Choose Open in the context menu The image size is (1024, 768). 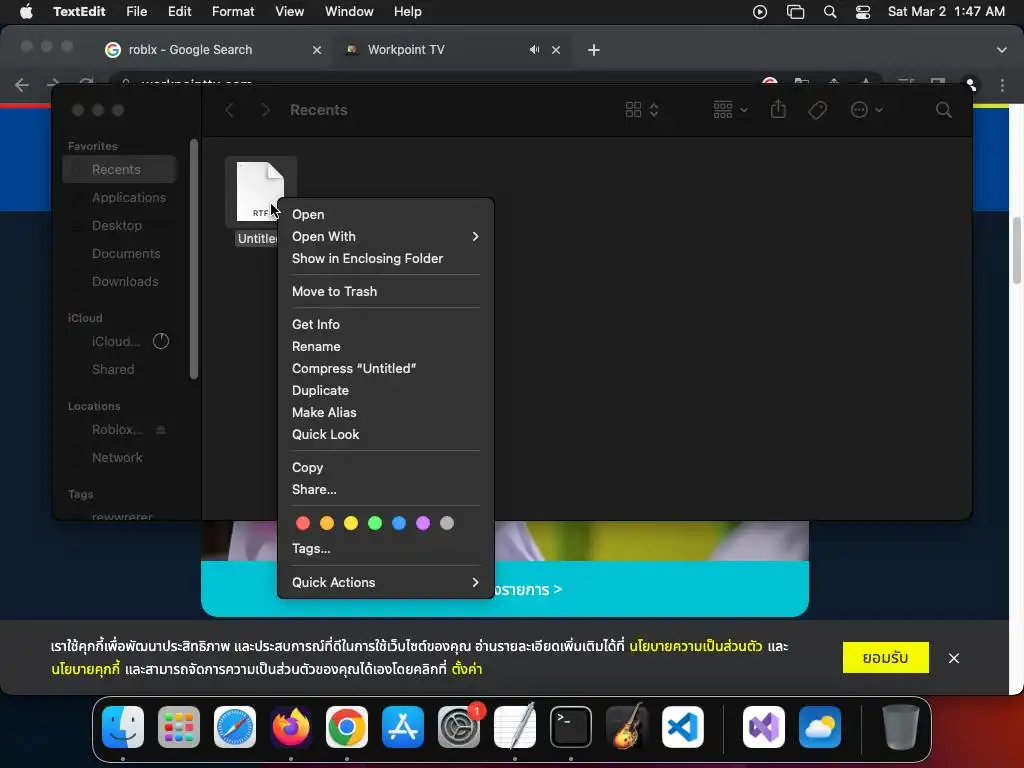coord(385,214)
